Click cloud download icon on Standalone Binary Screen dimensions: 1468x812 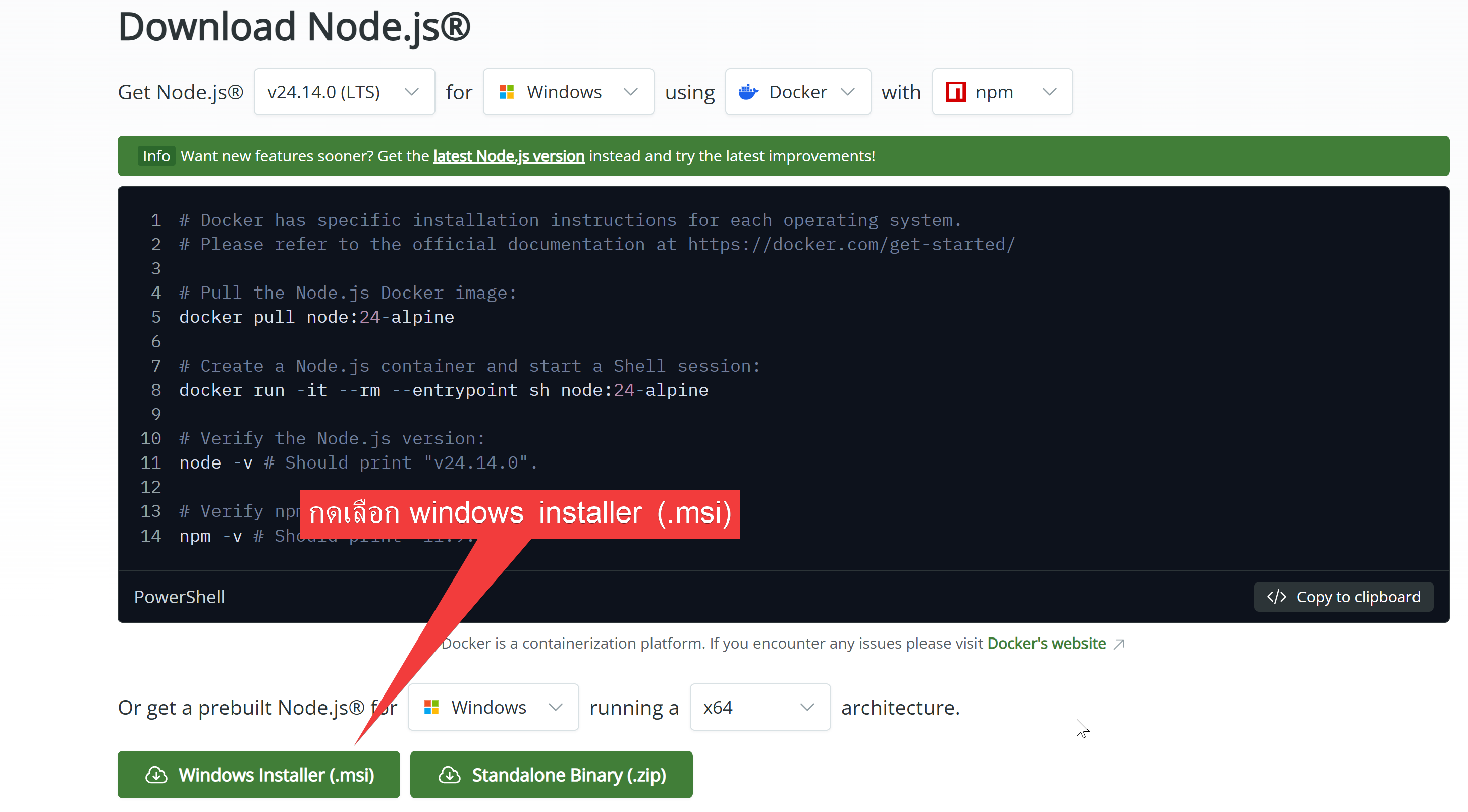click(x=449, y=774)
